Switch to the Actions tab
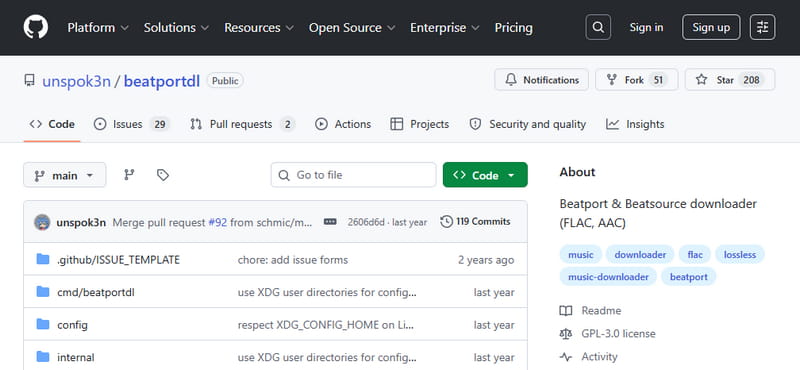Viewport: 800px width, 370px height. pos(343,124)
